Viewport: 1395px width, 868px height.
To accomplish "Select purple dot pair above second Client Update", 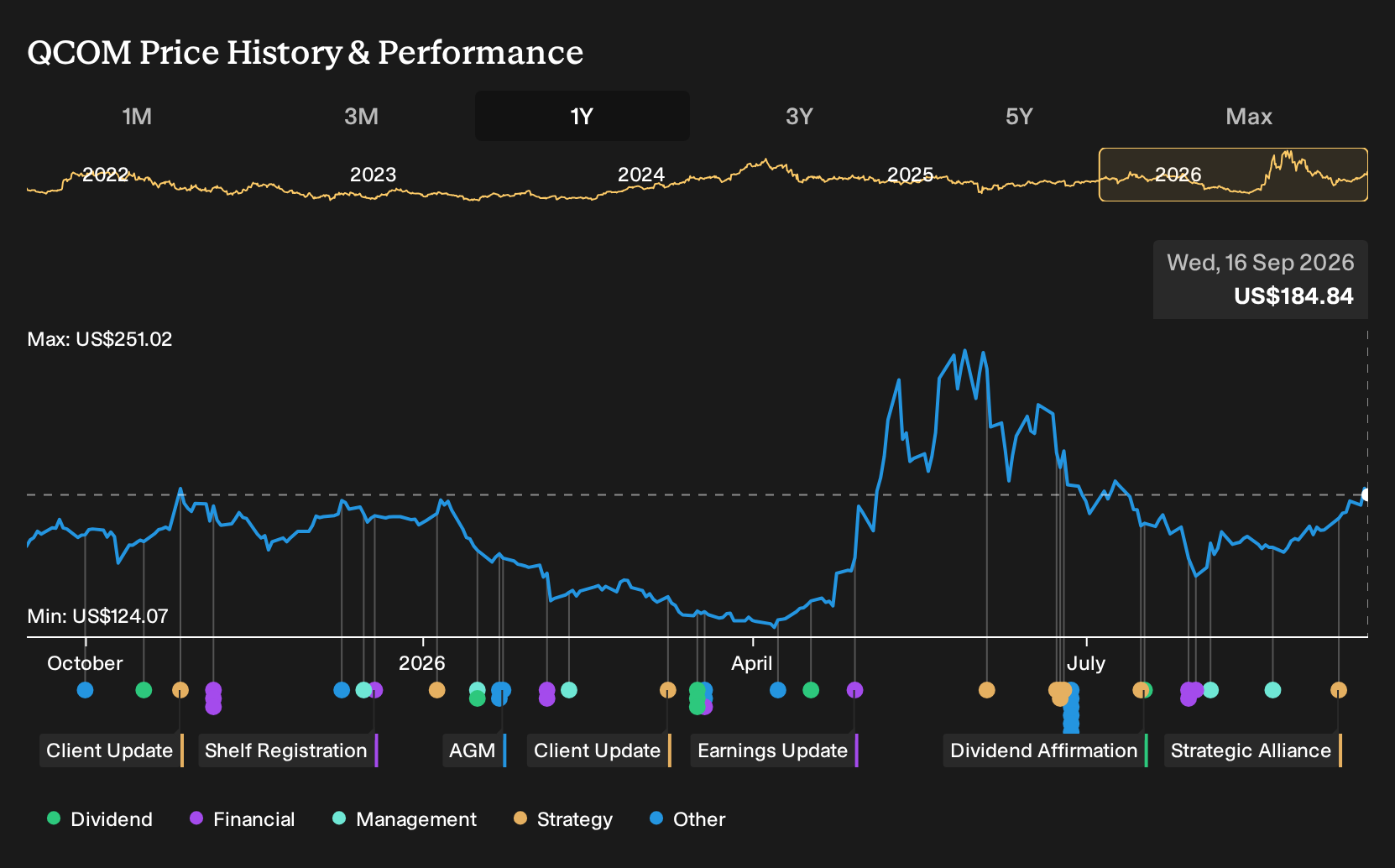I will [x=546, y=693].
